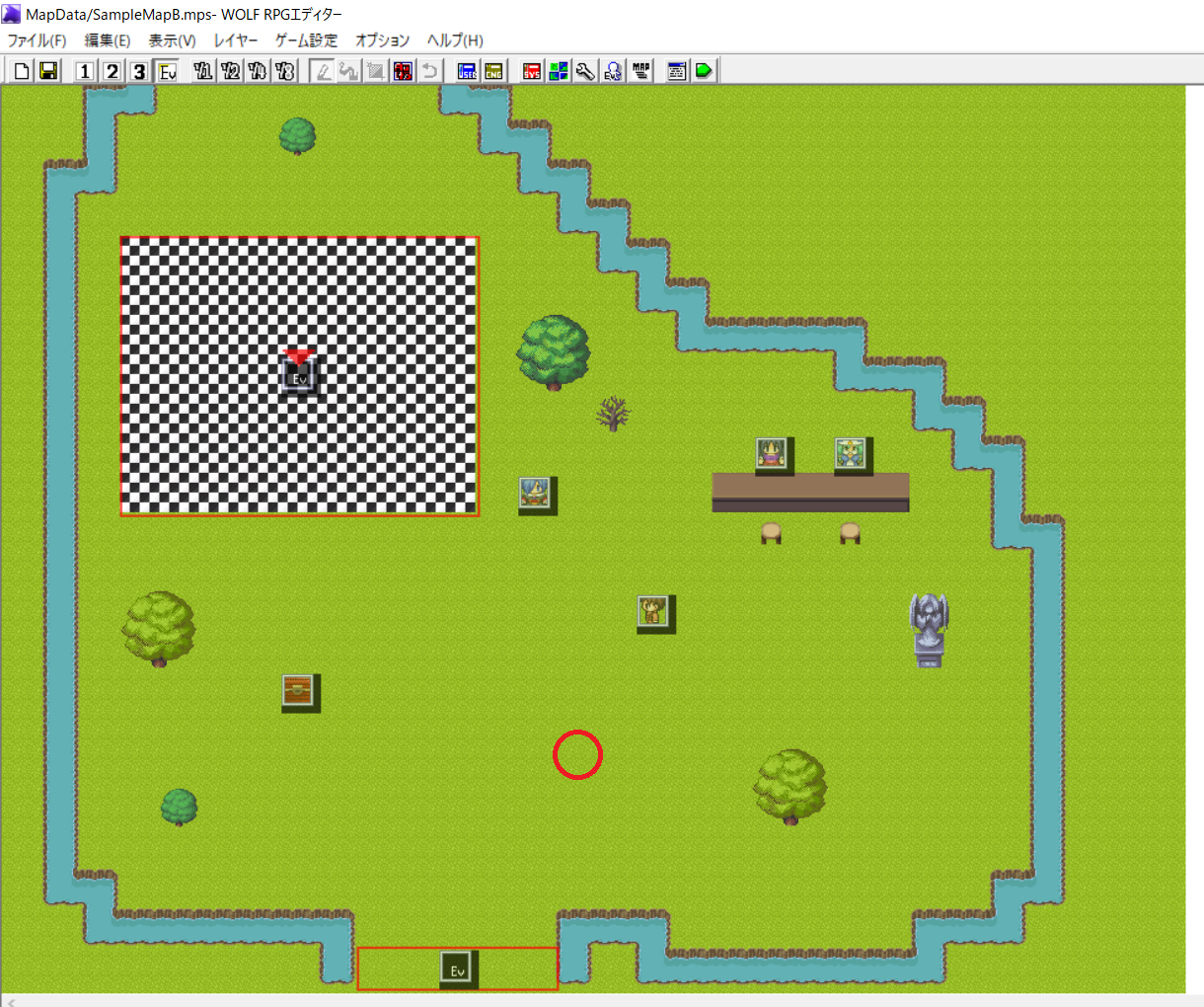
Task: Set map zoom to 1/2
Action: 231,71
